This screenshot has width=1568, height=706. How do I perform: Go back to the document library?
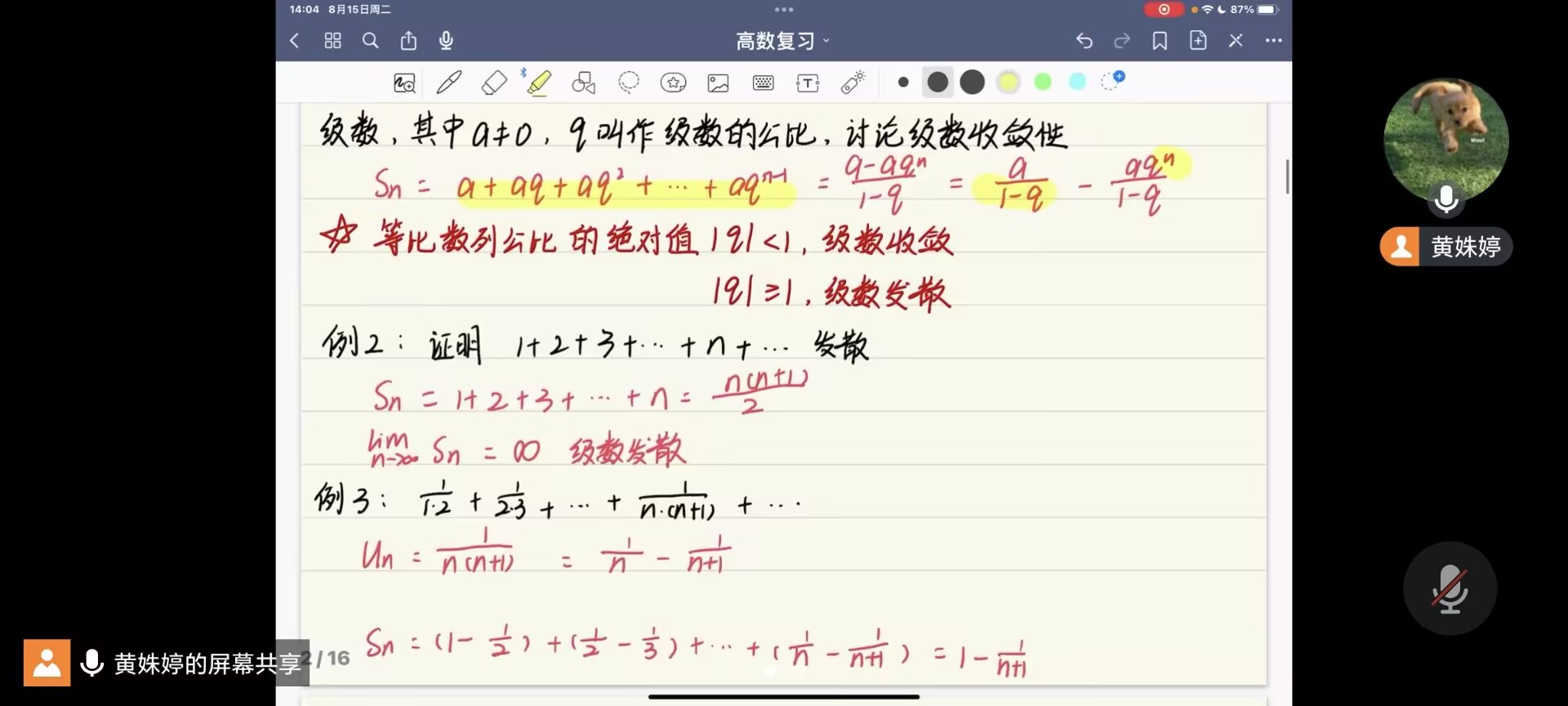(295, 41)
